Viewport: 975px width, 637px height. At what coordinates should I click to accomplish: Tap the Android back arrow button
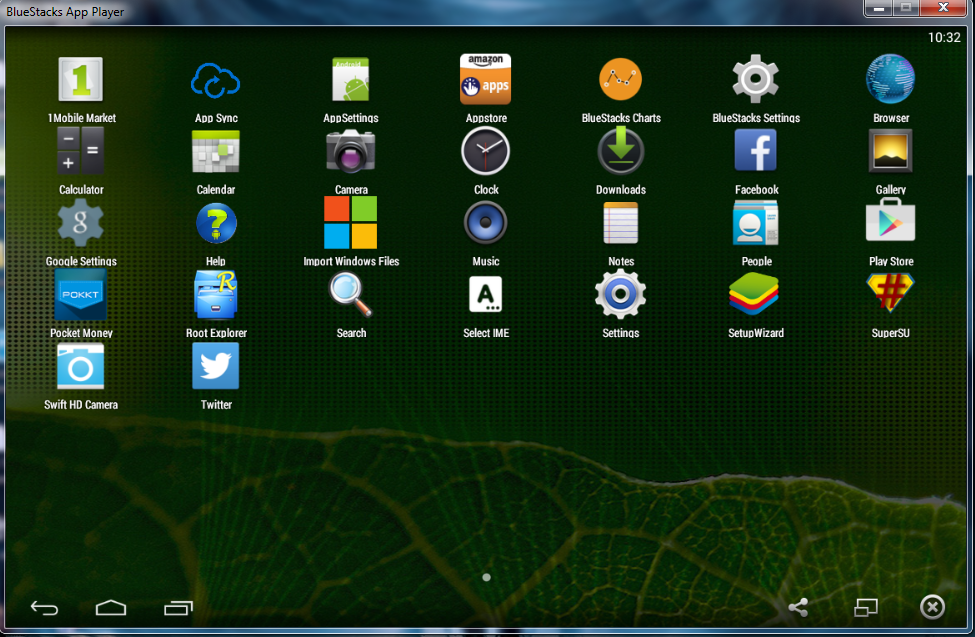point(44,608)
